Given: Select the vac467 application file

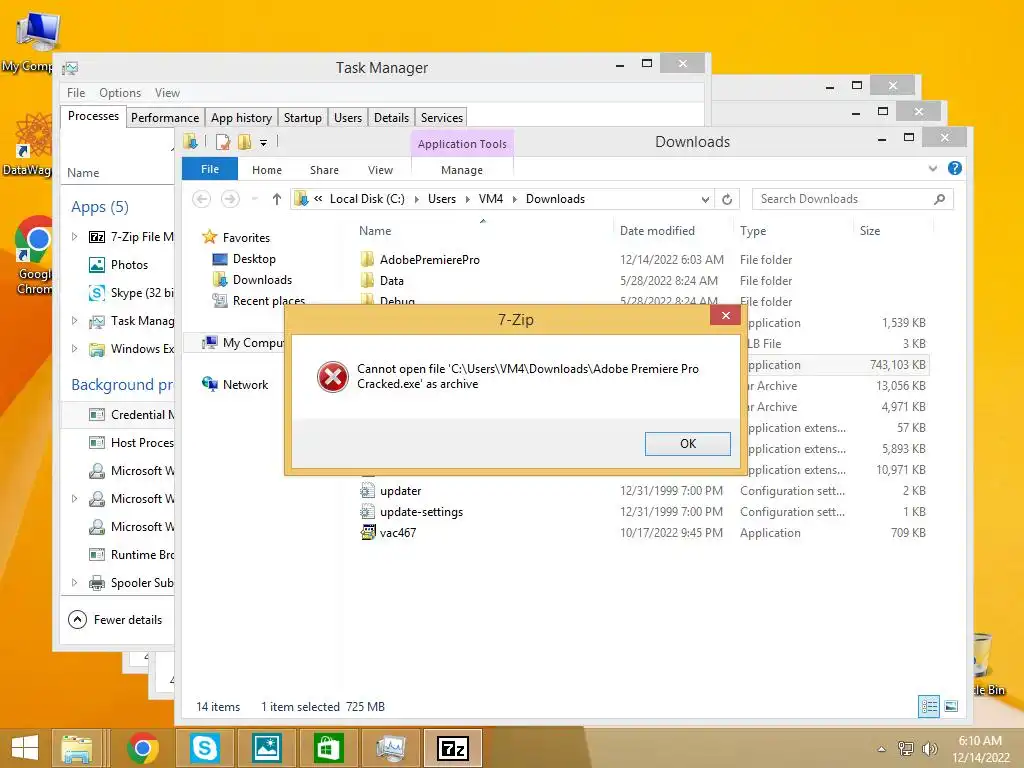Looking at the screenshot, I should (398, 533).
